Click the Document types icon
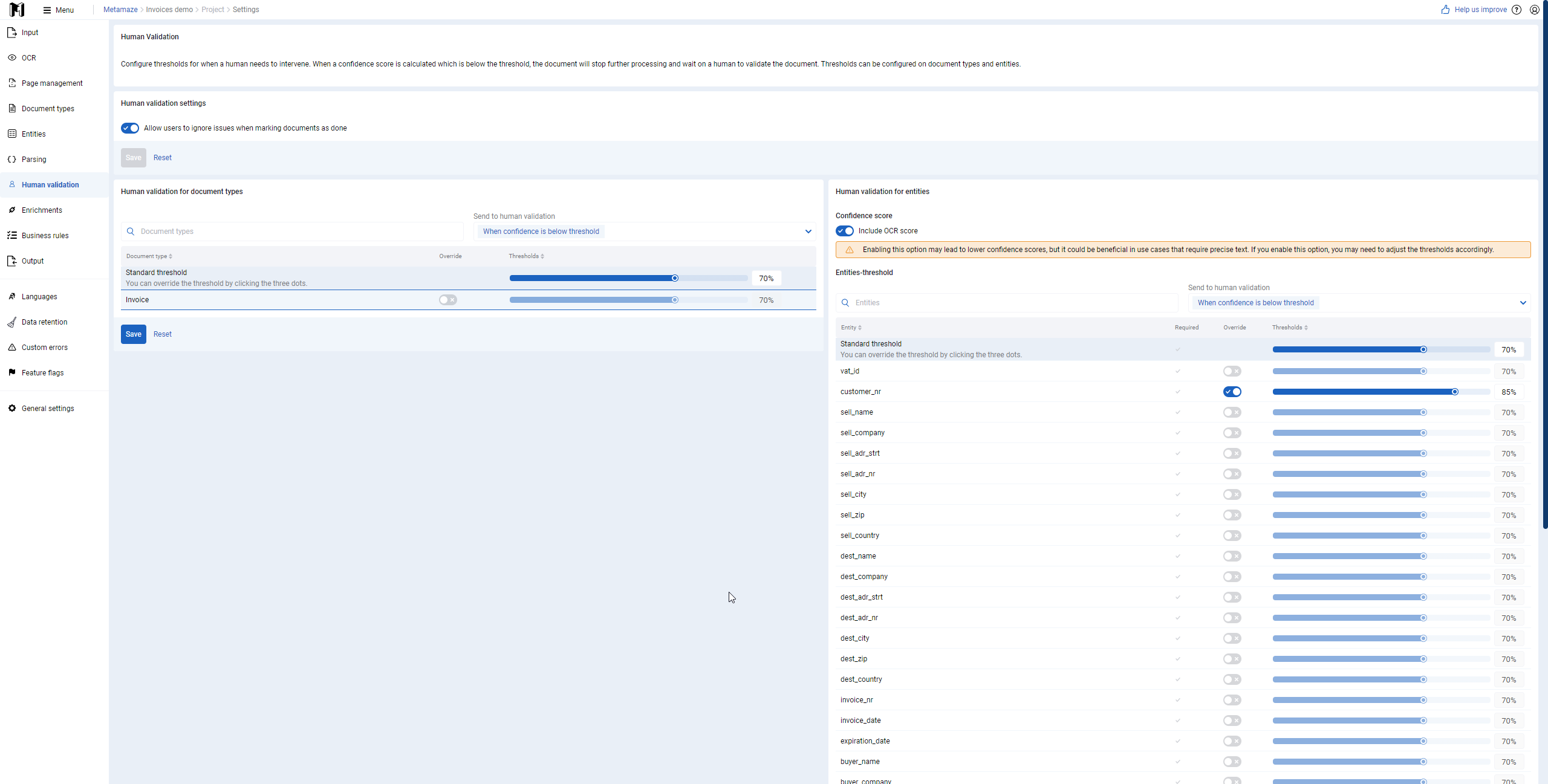 click(x=12, y=109)
